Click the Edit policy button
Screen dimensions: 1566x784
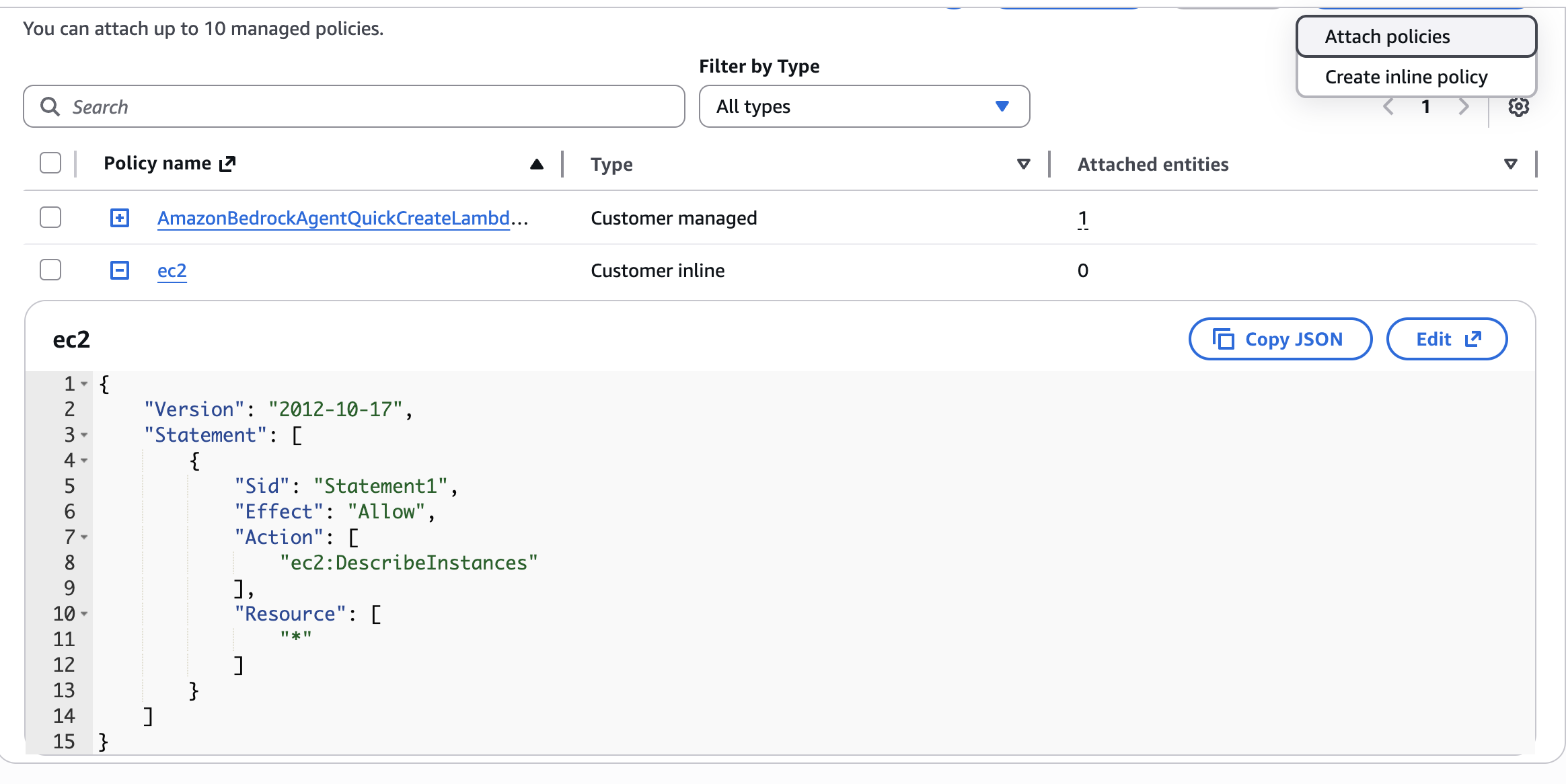pos(1446,339)
